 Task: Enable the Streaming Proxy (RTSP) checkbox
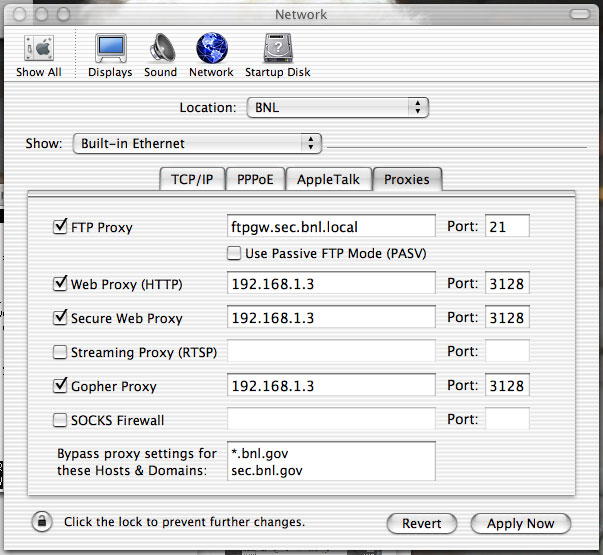pyautogui.click(x=59, y=352)
